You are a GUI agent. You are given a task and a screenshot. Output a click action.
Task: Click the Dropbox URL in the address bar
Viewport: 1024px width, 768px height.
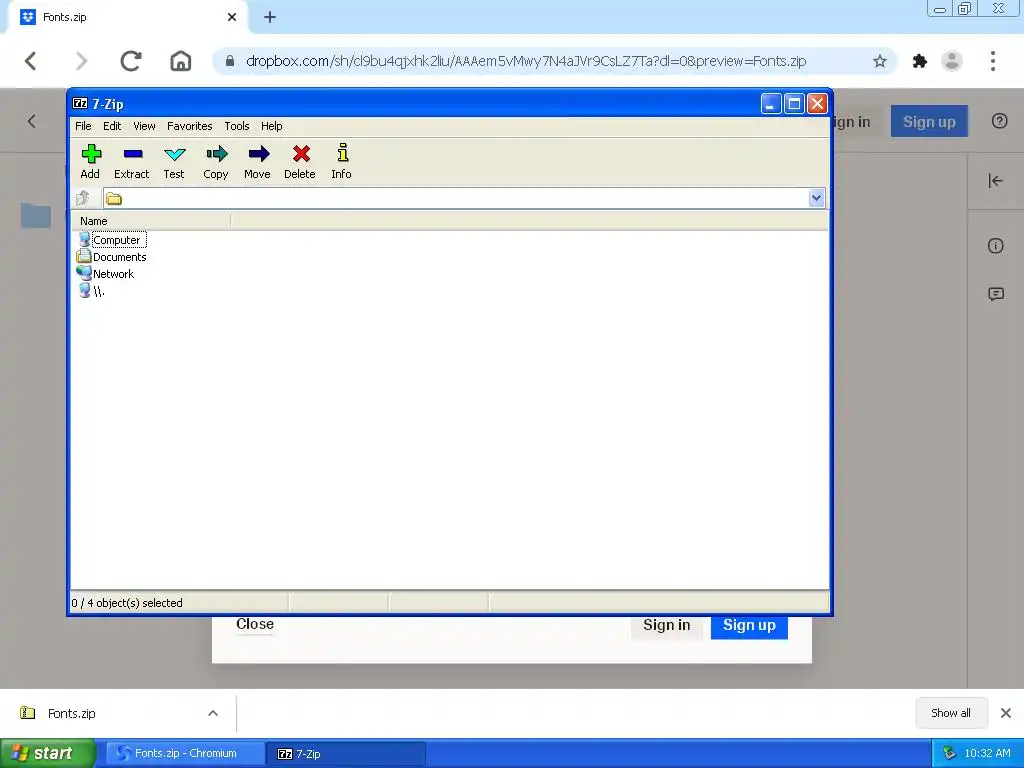coord(526,61)
